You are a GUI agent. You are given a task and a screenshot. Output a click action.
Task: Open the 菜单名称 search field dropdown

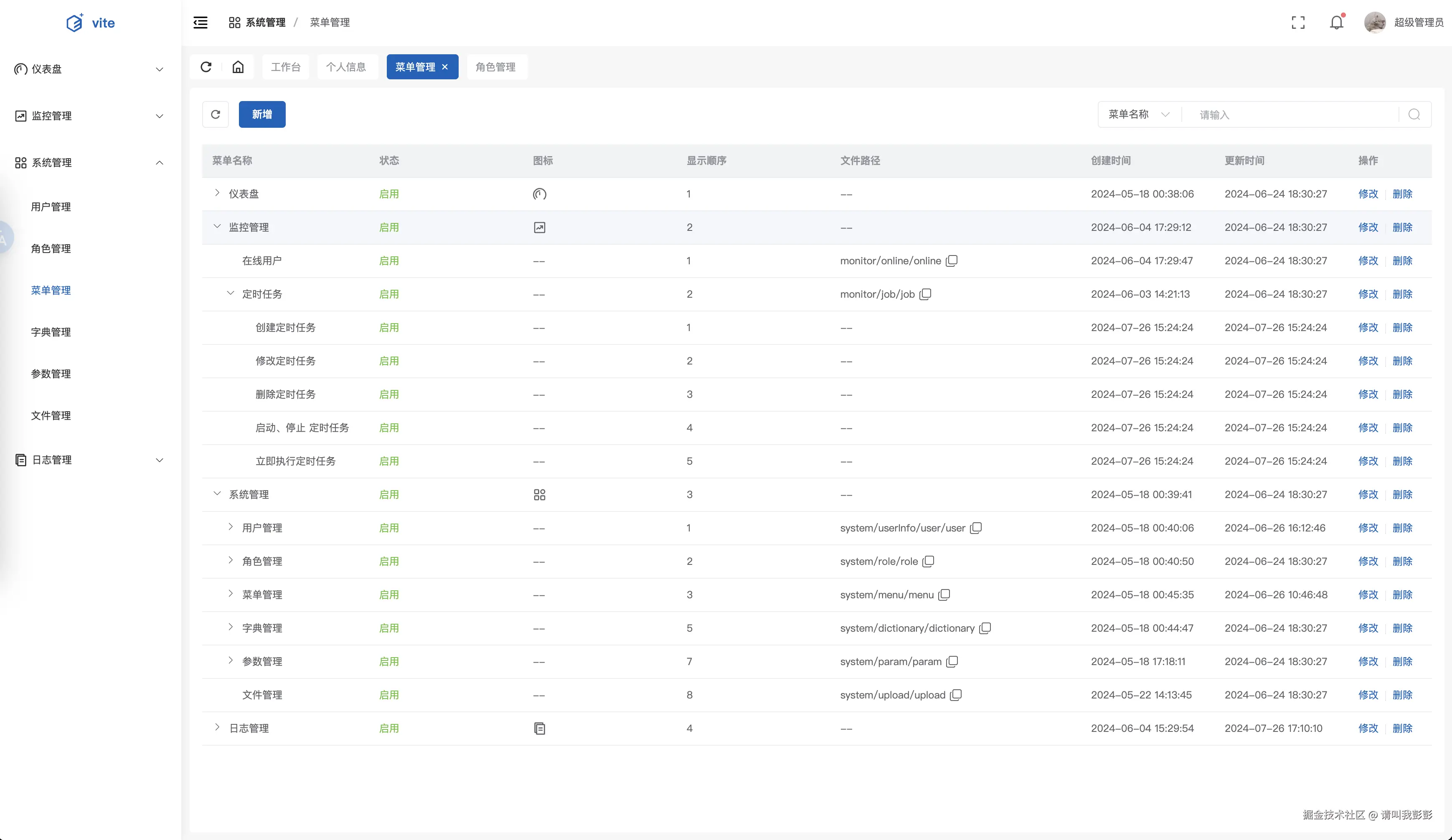[x=1139, y=114]
